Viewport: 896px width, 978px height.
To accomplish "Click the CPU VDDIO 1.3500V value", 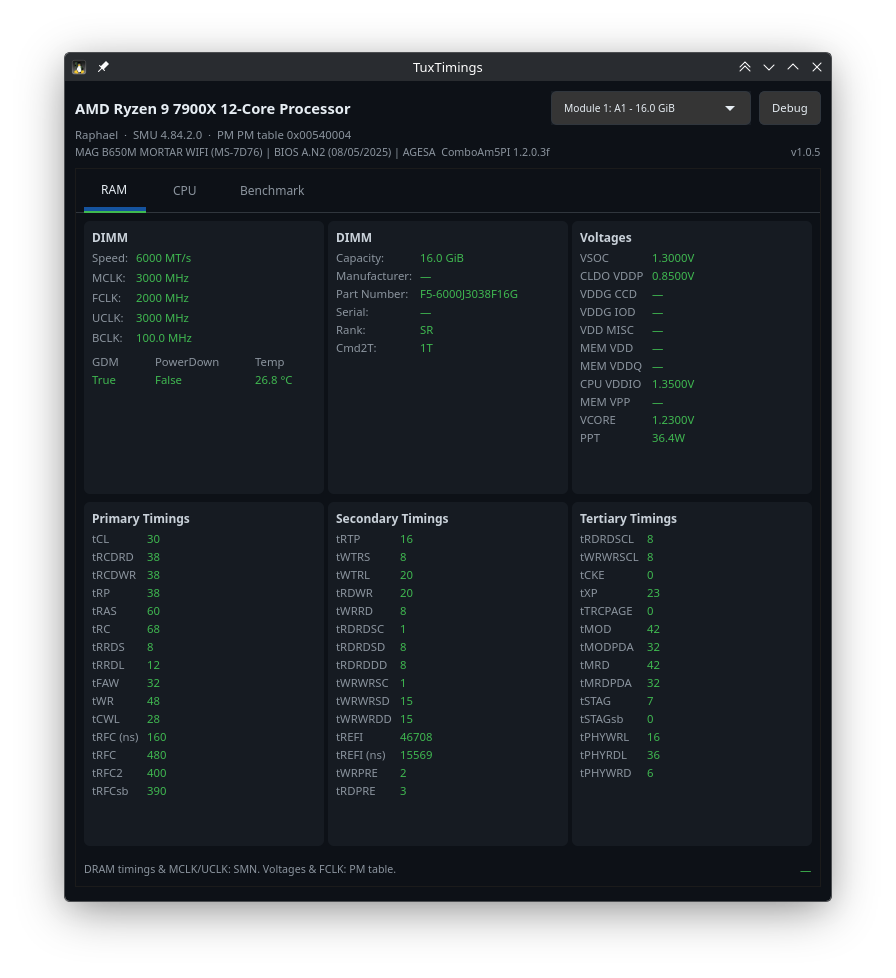I will pos(673,384).
